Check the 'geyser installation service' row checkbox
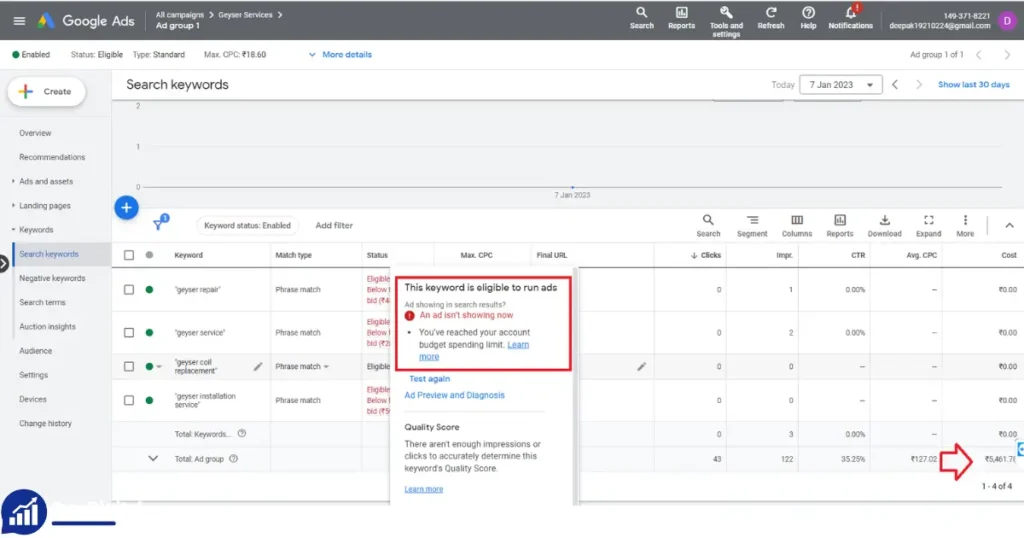The height and width of the screenshot is (538, 1024). tap(129, 400)
